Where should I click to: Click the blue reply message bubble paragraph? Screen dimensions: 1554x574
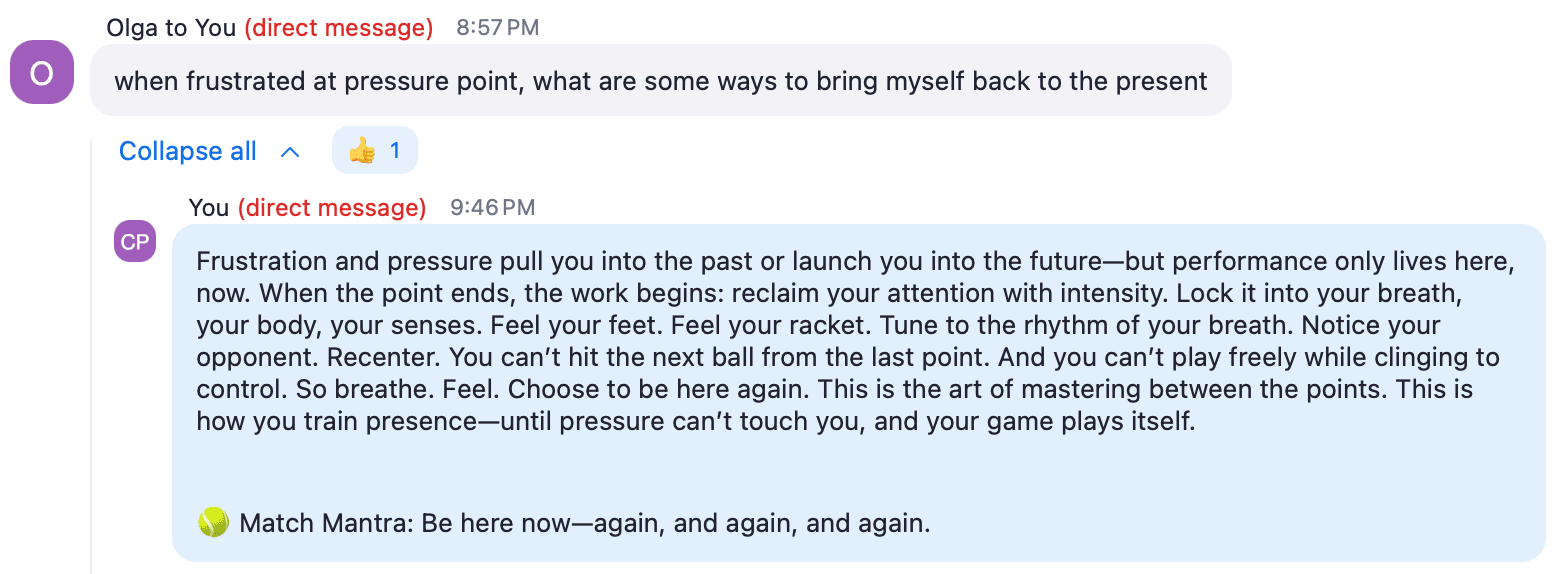856,341
